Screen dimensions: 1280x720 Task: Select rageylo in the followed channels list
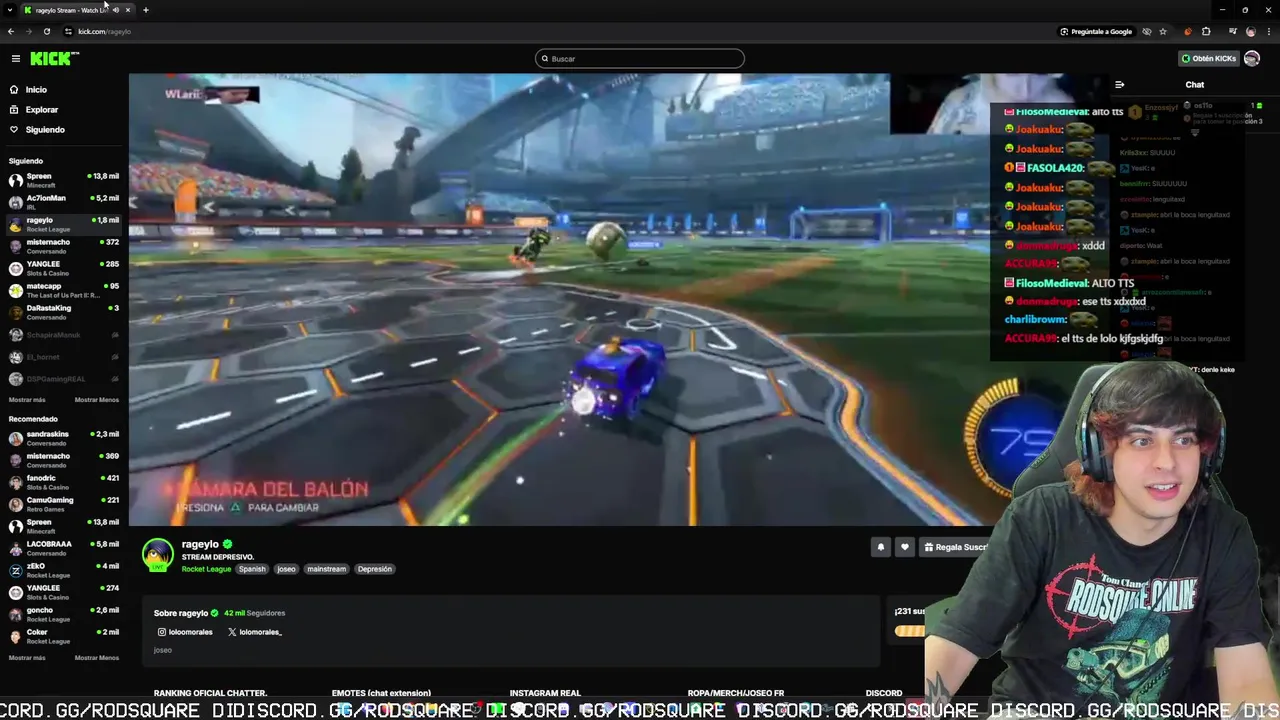click(64, 224)
